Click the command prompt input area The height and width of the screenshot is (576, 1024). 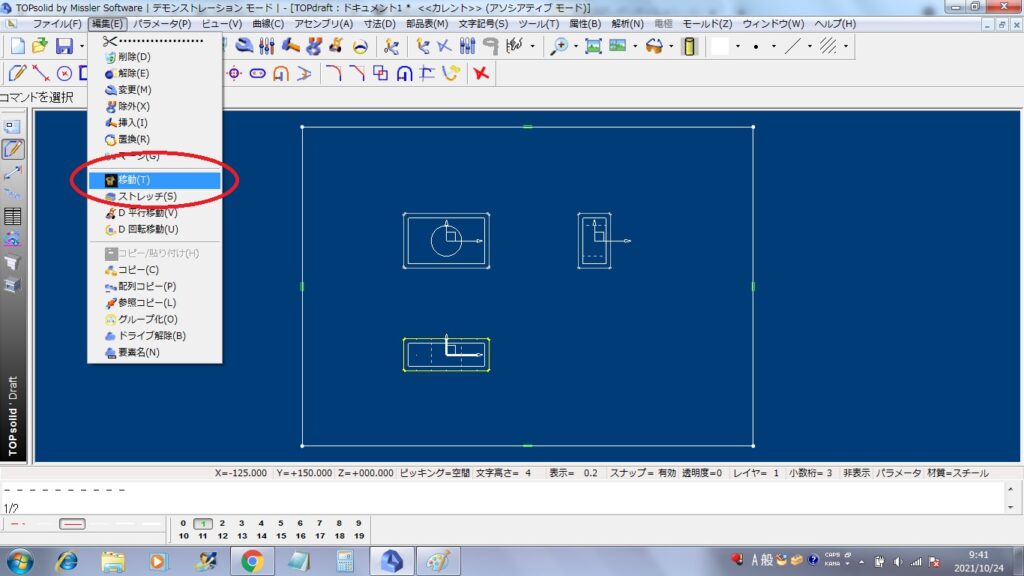click(503, 498)
